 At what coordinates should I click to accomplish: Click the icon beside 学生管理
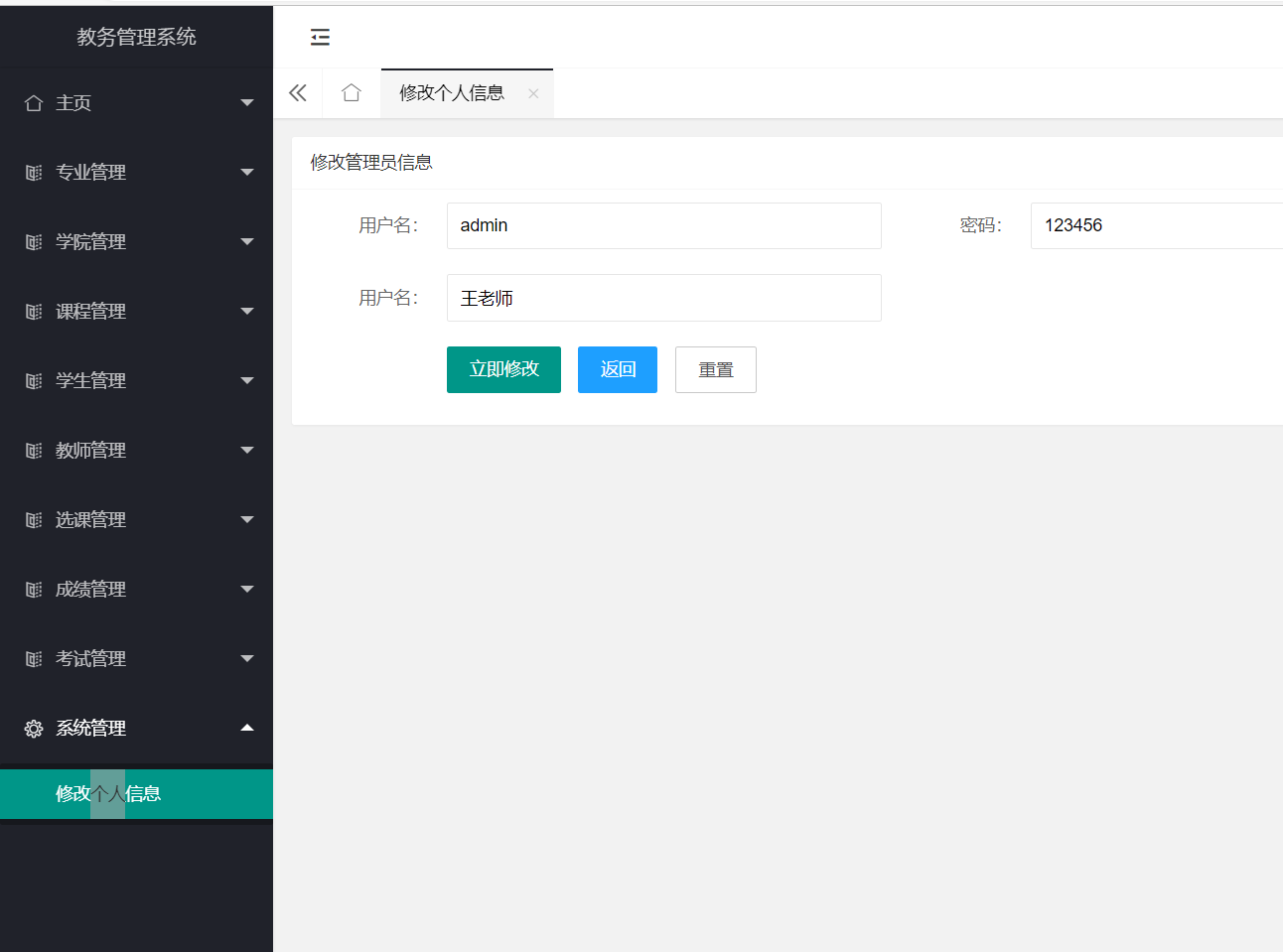[x=34, y=381]
